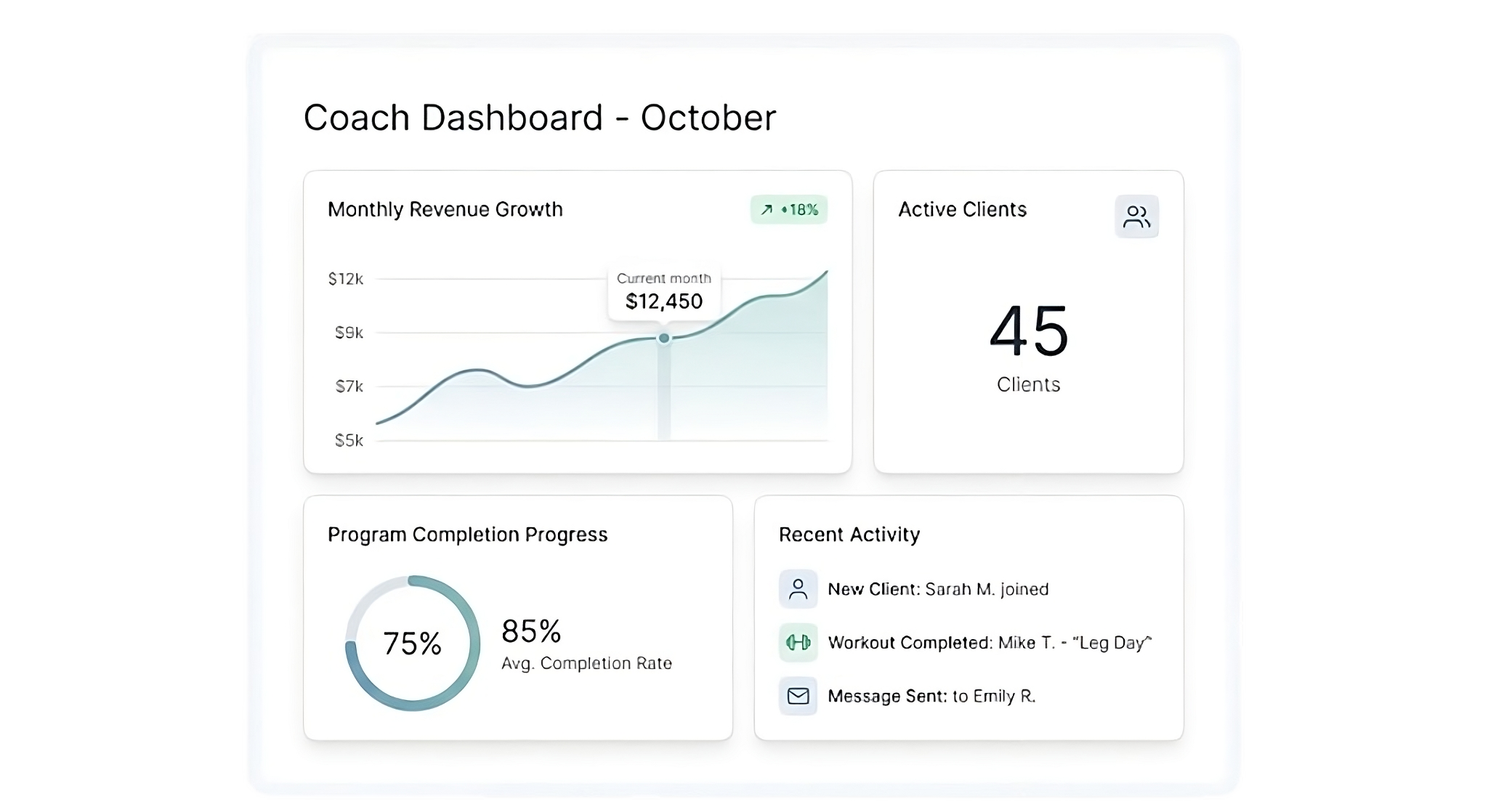The image size is (1488, 812).
Task: Click the person icon next to New Client entry
Action: tap(798, 589)
